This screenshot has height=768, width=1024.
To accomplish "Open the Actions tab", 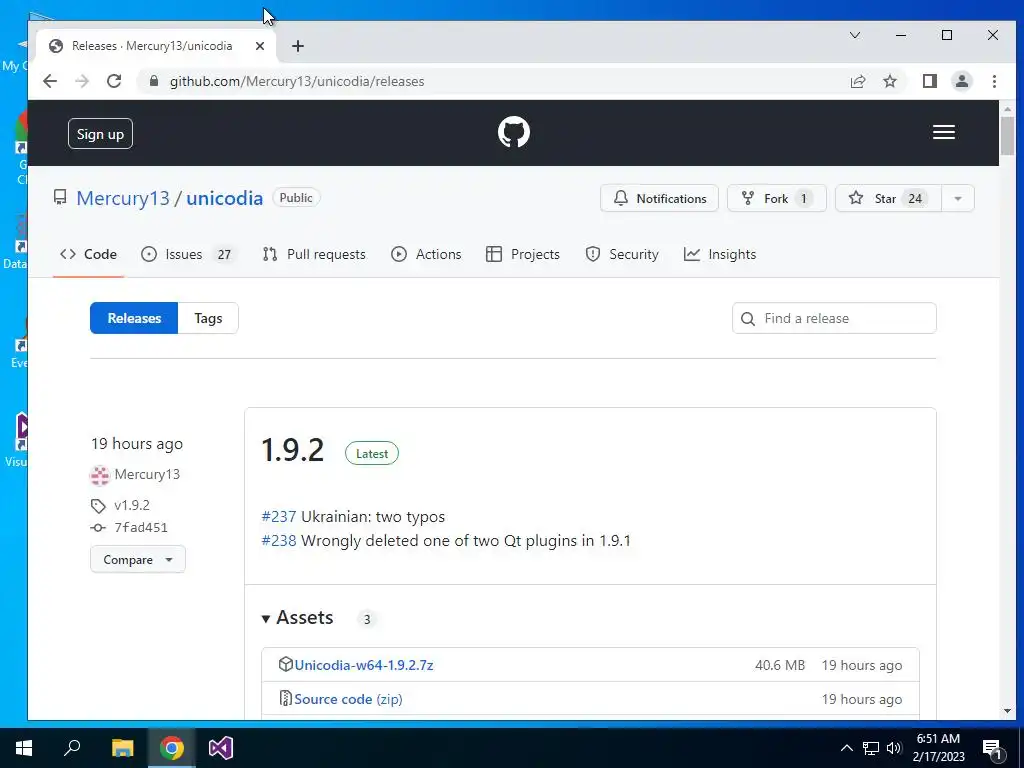I will (426, 254).
